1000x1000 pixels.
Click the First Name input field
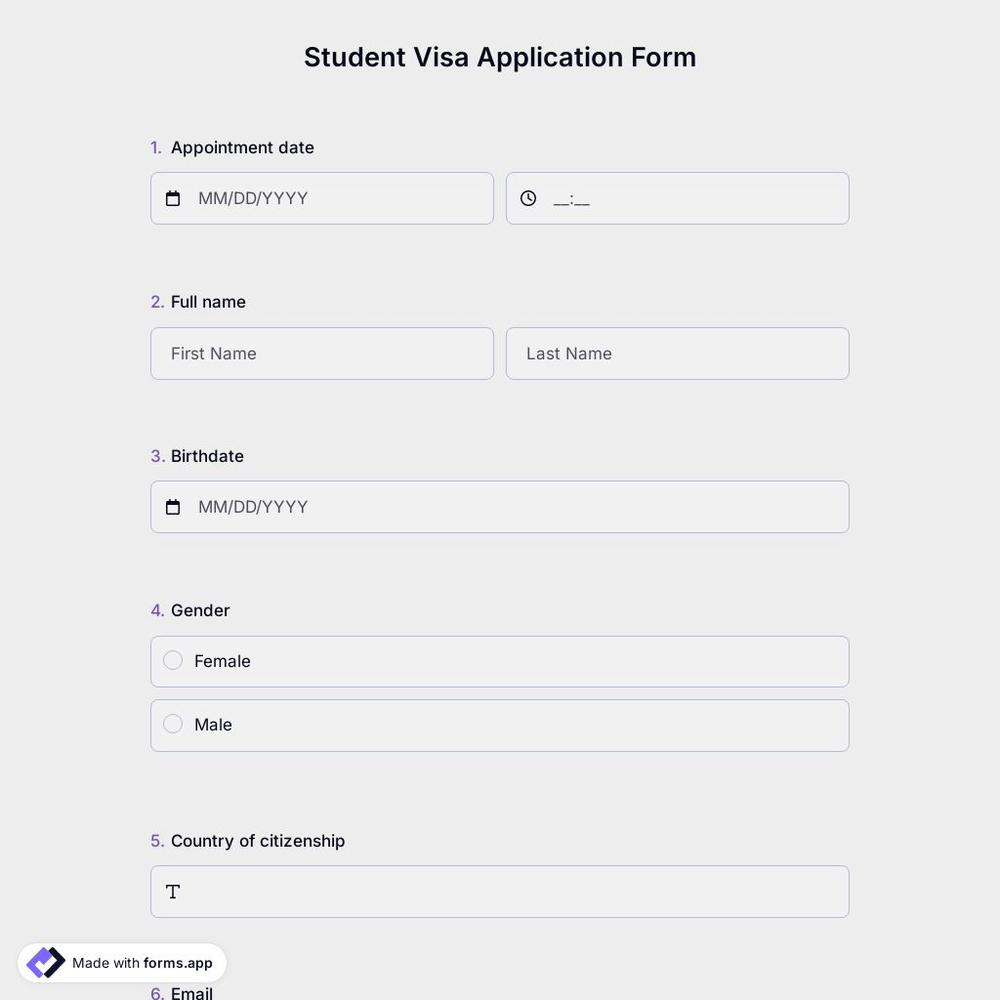pos(322,353)
